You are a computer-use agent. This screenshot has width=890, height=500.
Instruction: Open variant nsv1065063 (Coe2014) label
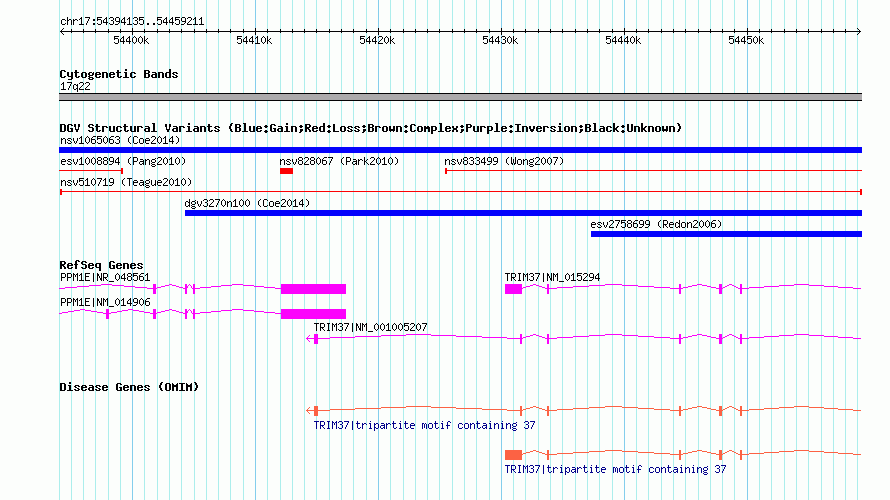point(120,140)
